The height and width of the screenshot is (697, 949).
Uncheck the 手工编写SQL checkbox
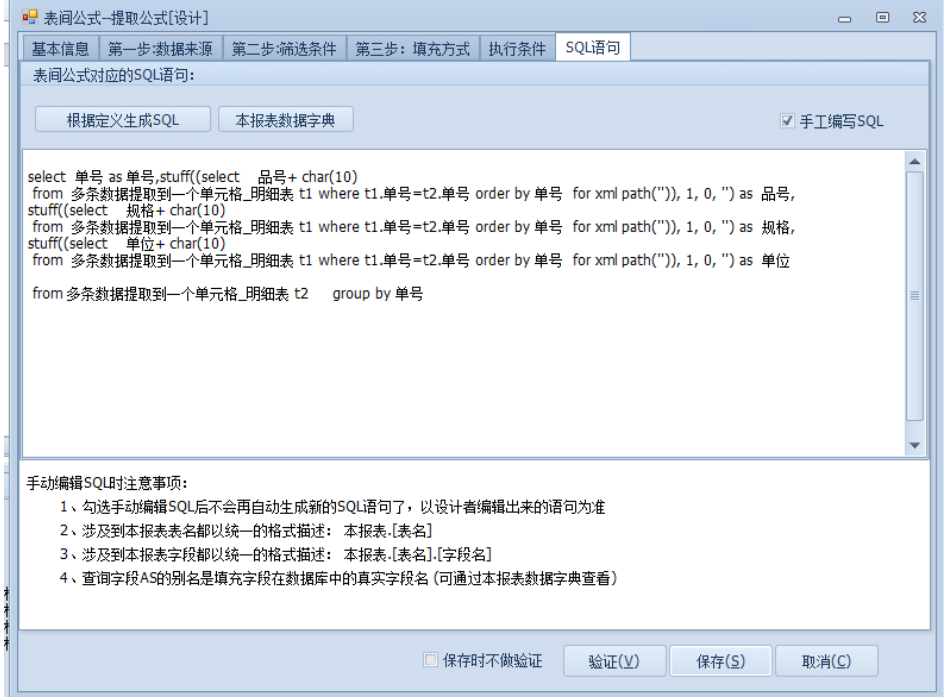[x=787, y=122]
